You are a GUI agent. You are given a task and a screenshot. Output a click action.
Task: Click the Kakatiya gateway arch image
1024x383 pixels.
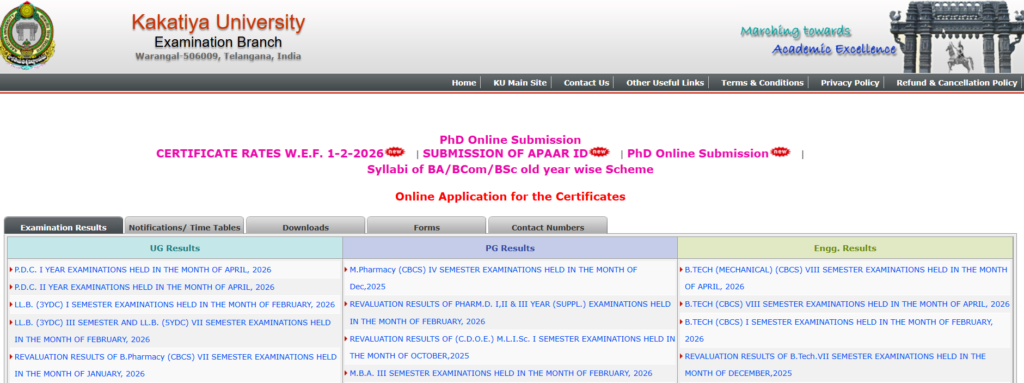point(956,36)
